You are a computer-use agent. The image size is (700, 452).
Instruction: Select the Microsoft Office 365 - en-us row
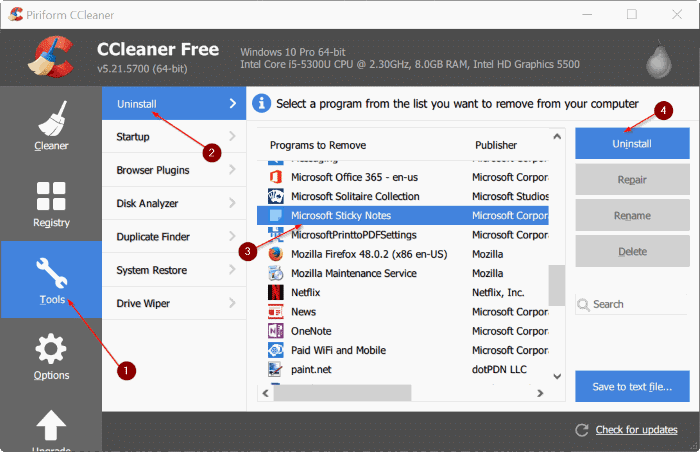pyautogui.click(x=403, y=177)
